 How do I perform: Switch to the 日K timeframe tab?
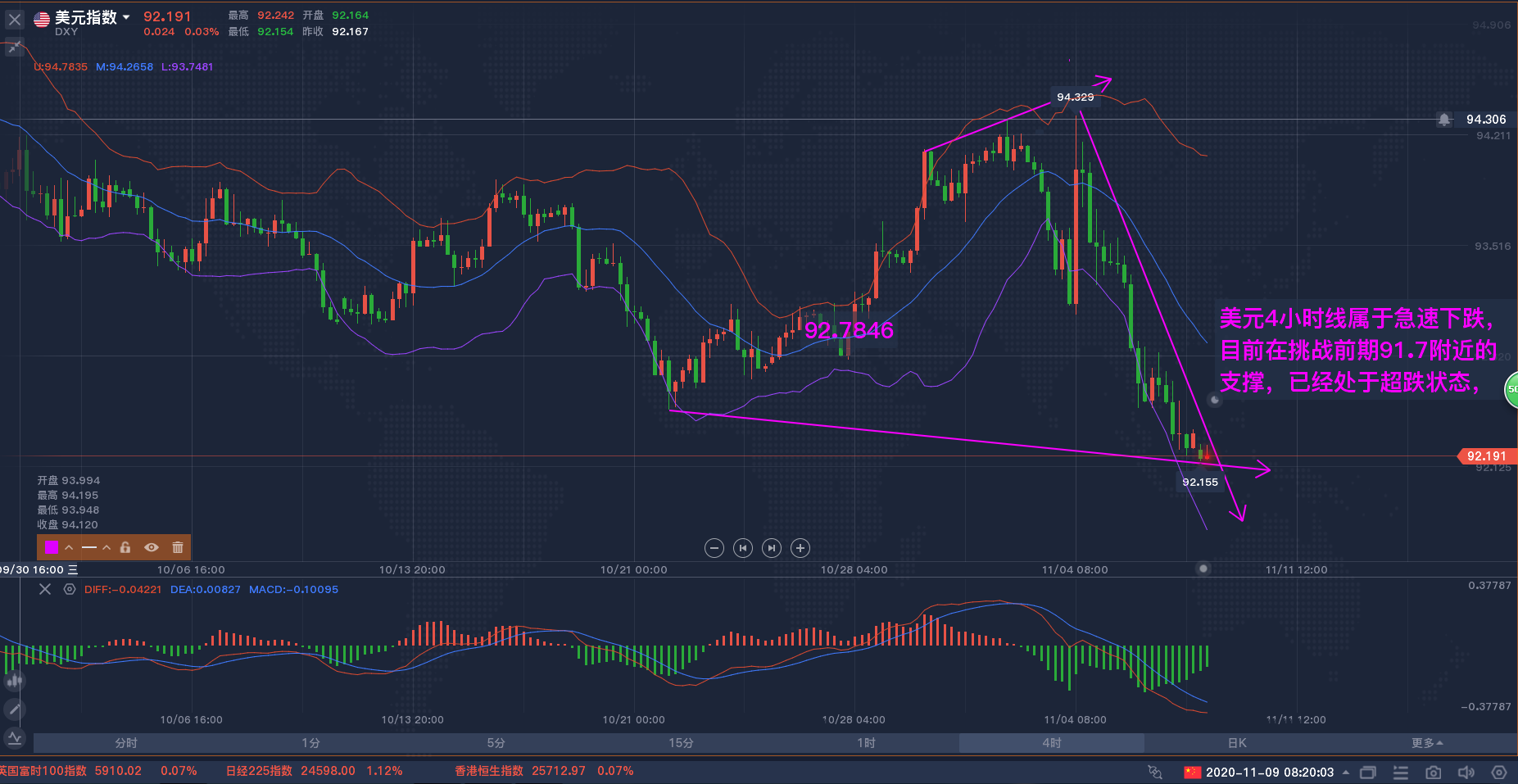tap(1237, 743)
